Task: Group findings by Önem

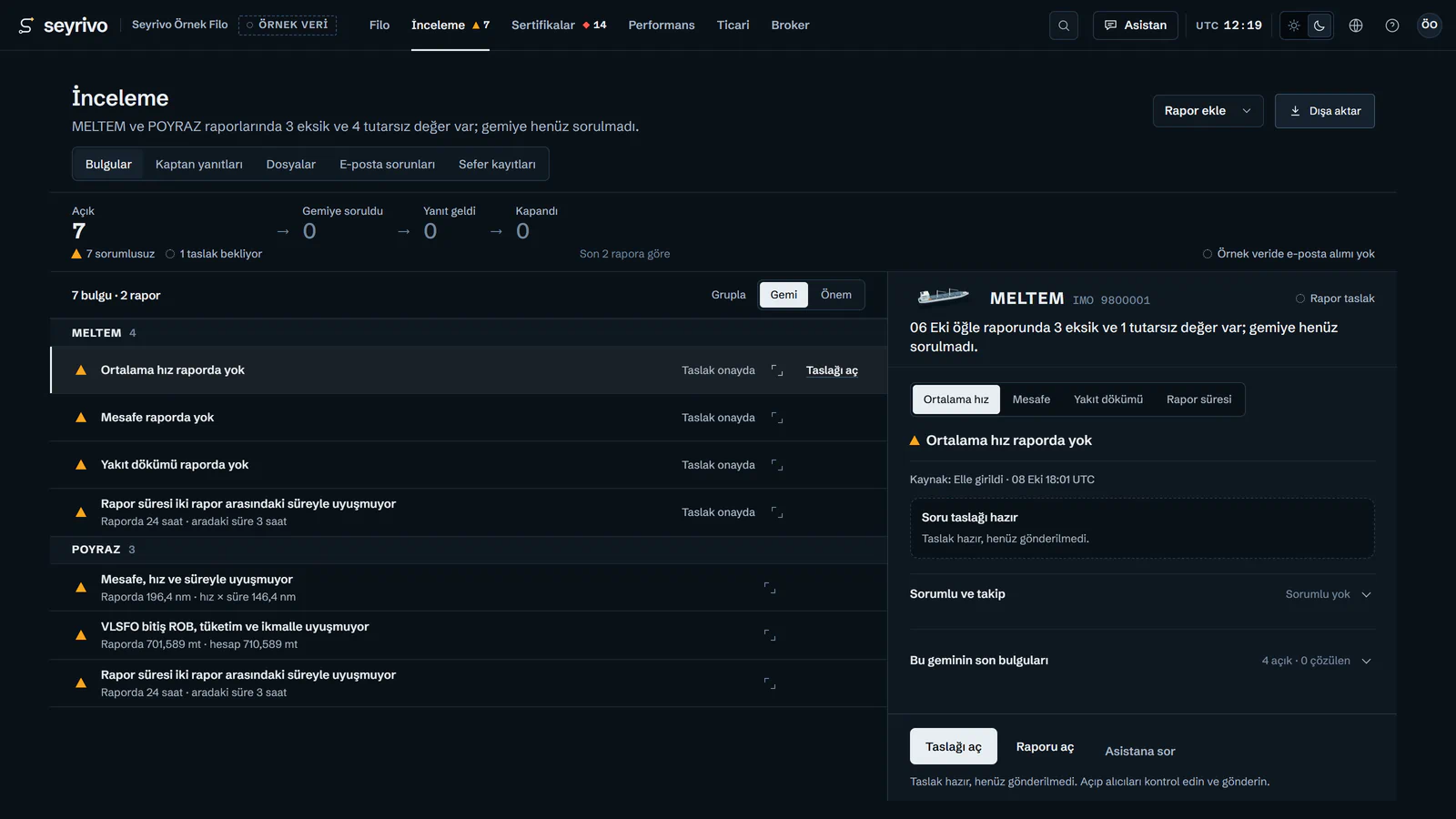Action: pos(836,295)
